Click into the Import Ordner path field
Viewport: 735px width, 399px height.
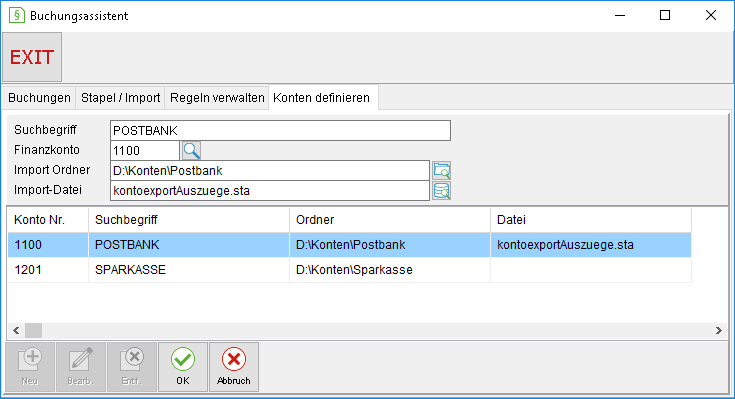click(x=270, y=171)
